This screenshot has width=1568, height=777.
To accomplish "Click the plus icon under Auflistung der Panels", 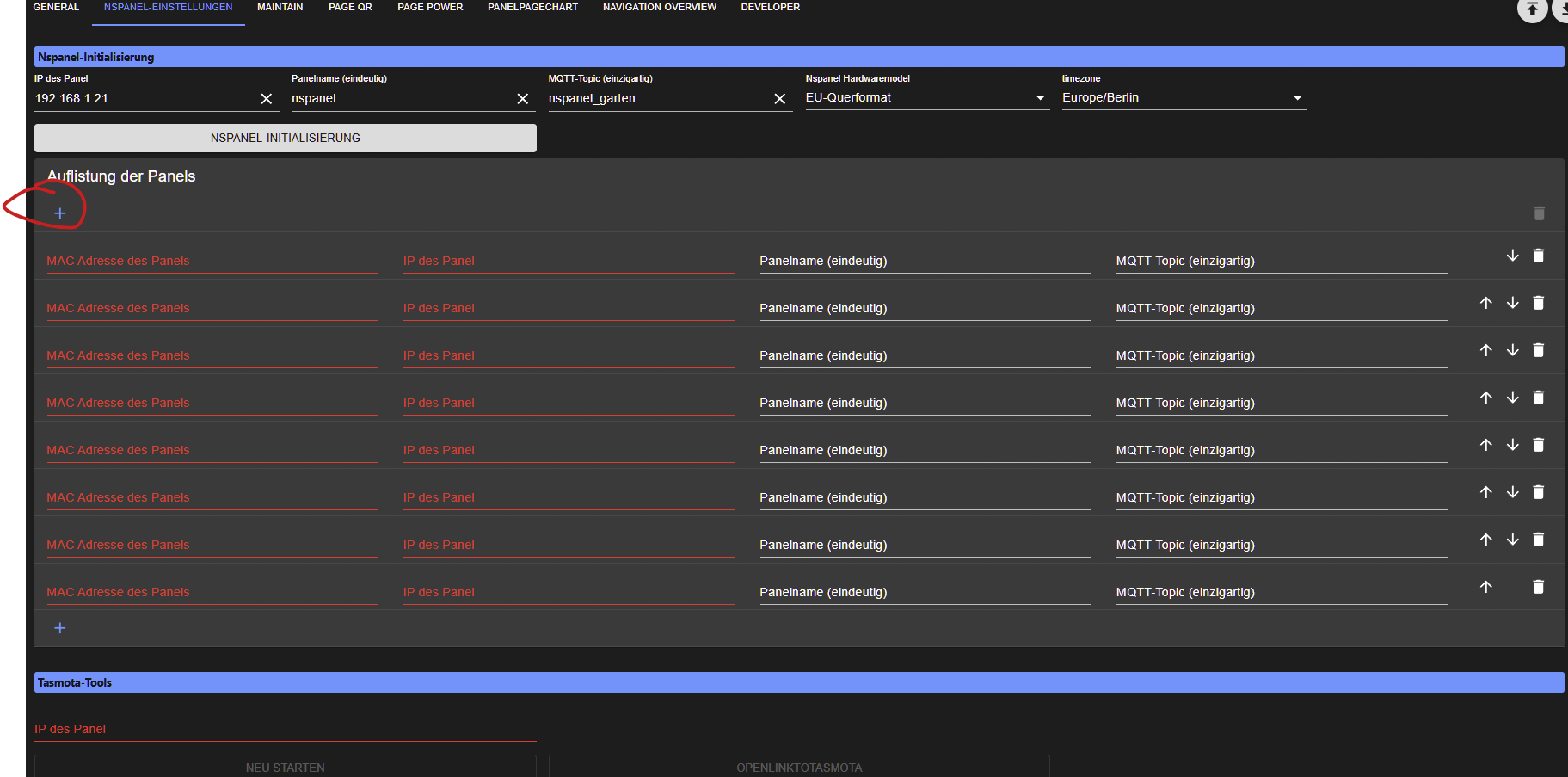I will tap(60, 213).
